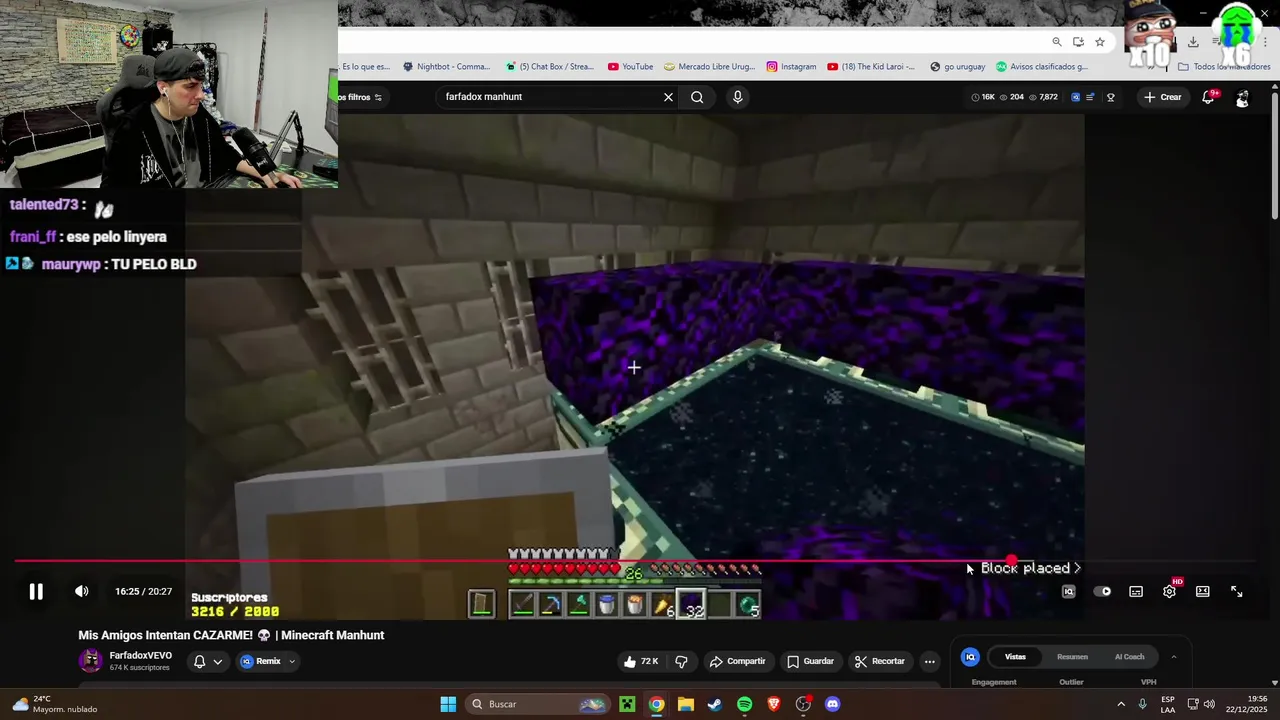Open the YouTube bookmark
The width and height of the screenshot is (1280, 720).
click(x=630, y=67)
